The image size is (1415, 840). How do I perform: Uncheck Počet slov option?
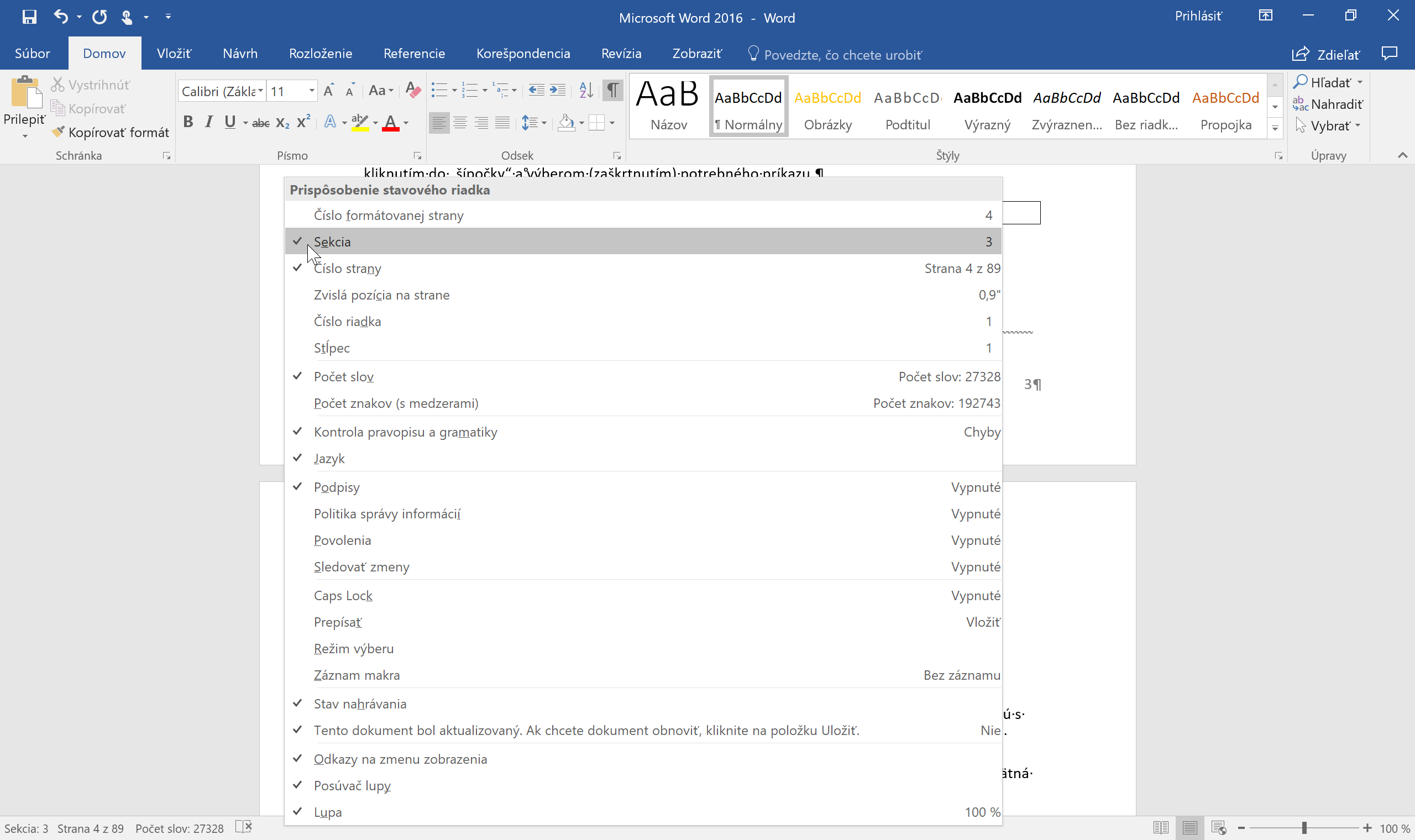(643, 376)
